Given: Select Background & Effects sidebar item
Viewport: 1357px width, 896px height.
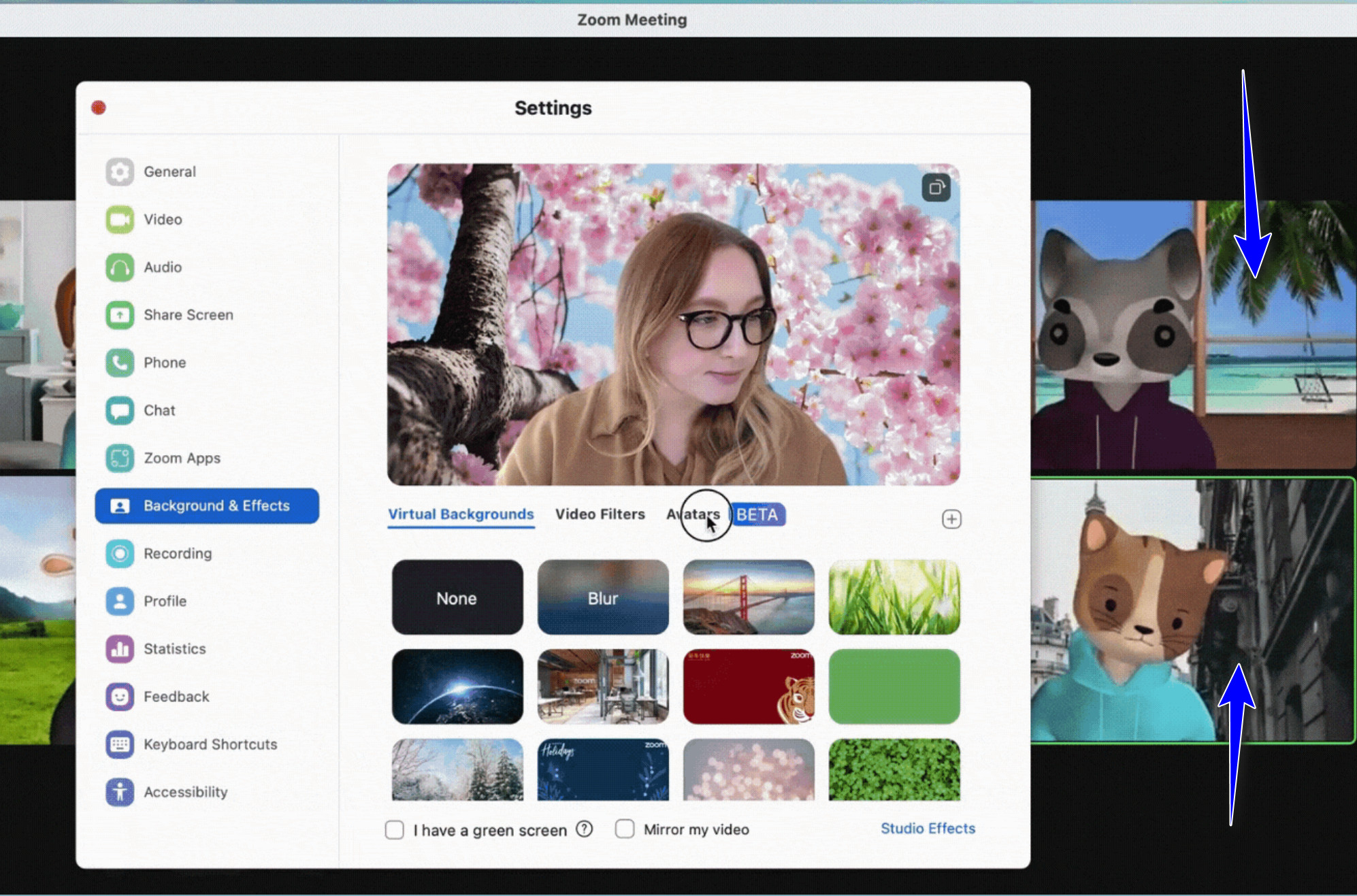Looking at the screenshot, I should pyautogui.click(x=207, y=505).
